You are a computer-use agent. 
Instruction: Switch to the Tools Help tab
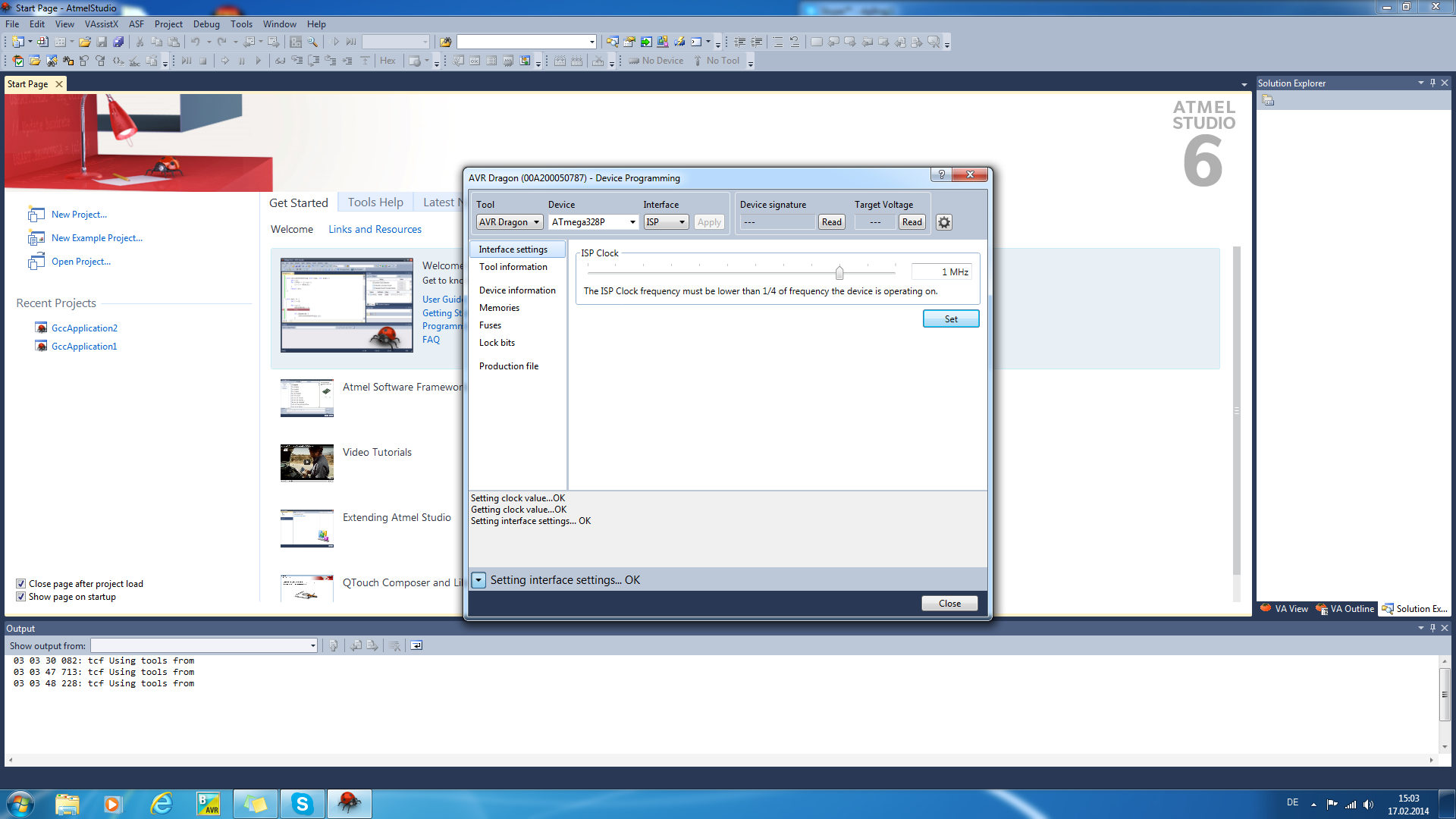(x=375, y=202)
